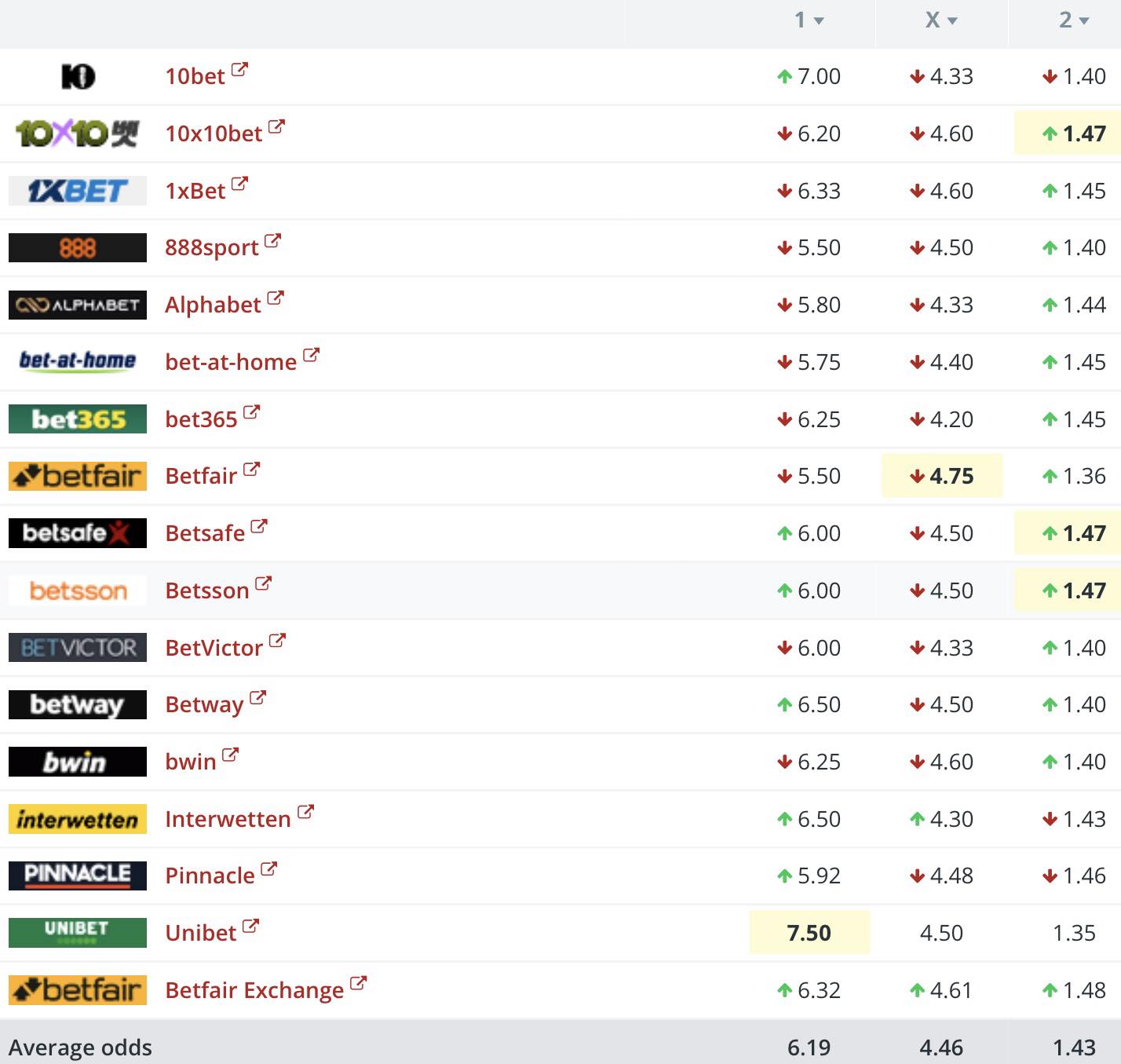Sort by the X draw column
The image size is (1121, 1064).
pyautogui.click(x=940, y=20)
